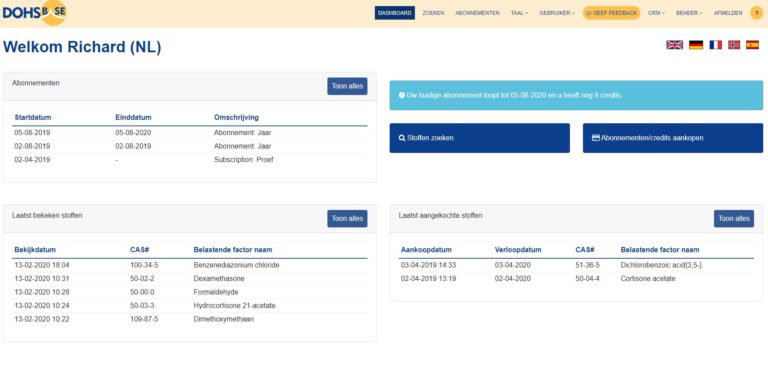This screenshot has height=372, width=768.
Task: Open the Dashboard menu item
Action: point(395,13)
